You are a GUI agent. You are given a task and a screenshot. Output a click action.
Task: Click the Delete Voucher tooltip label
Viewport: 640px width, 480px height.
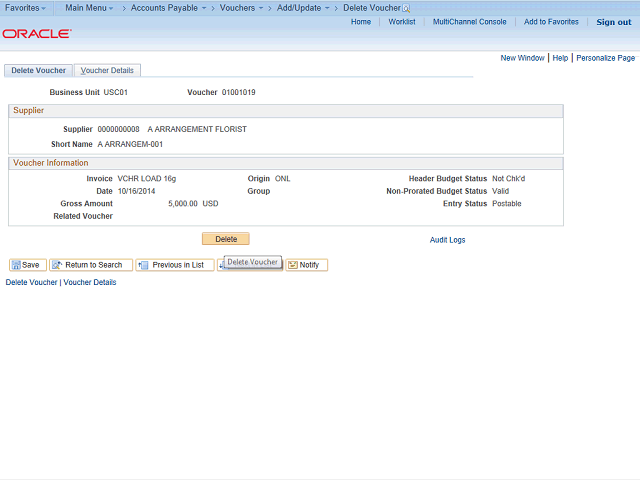[x=253, y=262]
